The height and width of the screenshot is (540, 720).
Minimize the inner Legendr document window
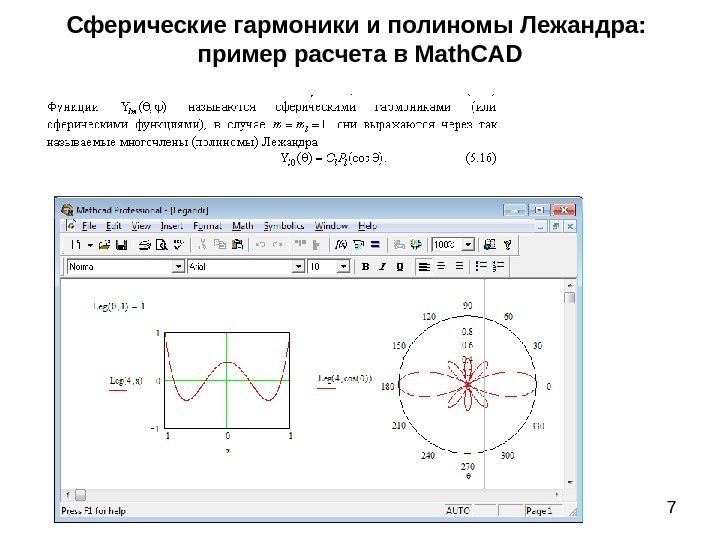coord(541,226)
